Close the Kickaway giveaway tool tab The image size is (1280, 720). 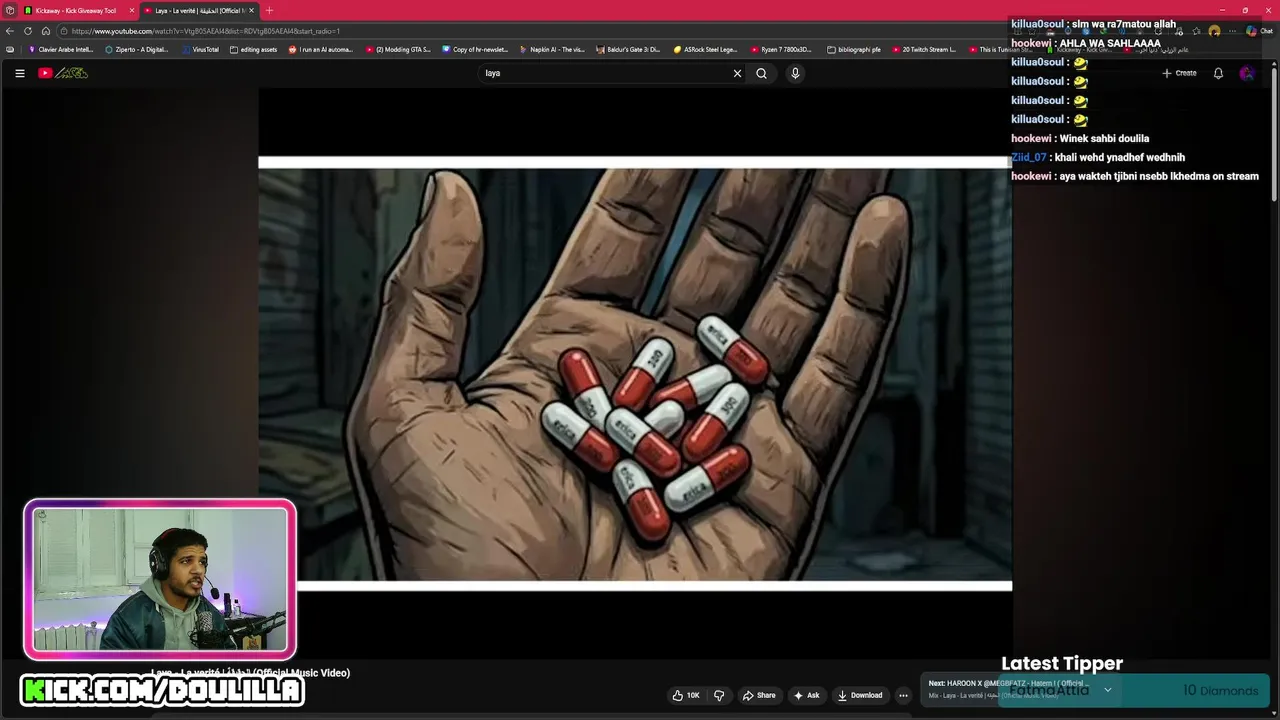point(131,10)
